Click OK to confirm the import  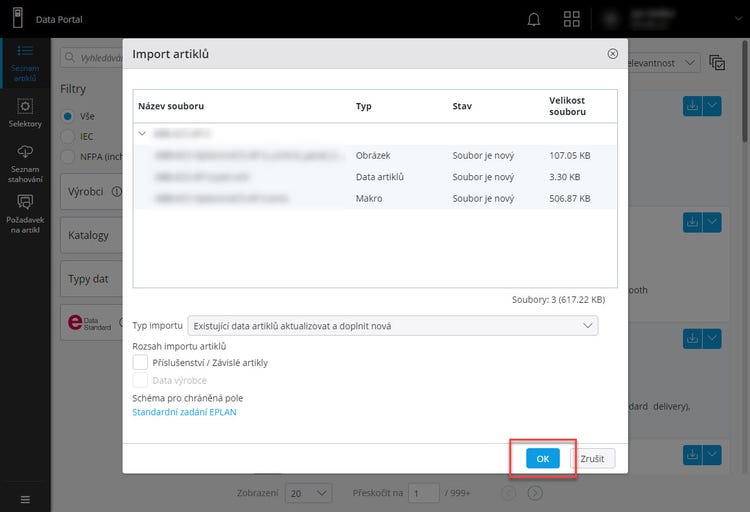[x=542, y=458]
